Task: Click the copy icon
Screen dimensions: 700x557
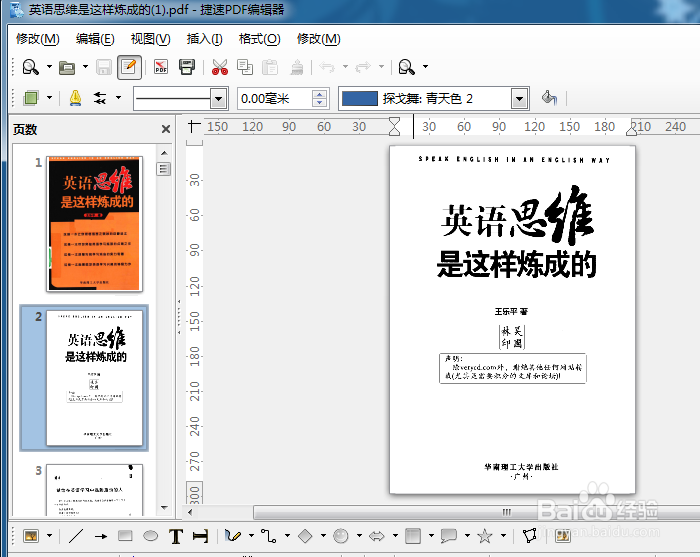Action: (x=245, y=67)
